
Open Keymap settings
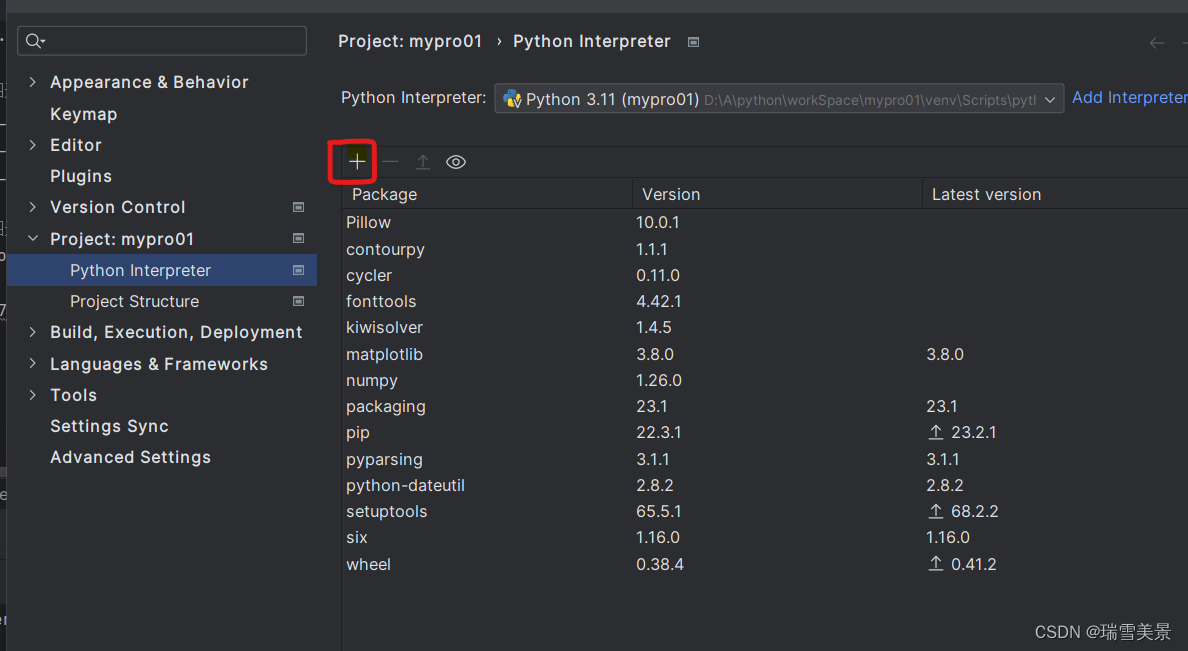coord(83,114)
